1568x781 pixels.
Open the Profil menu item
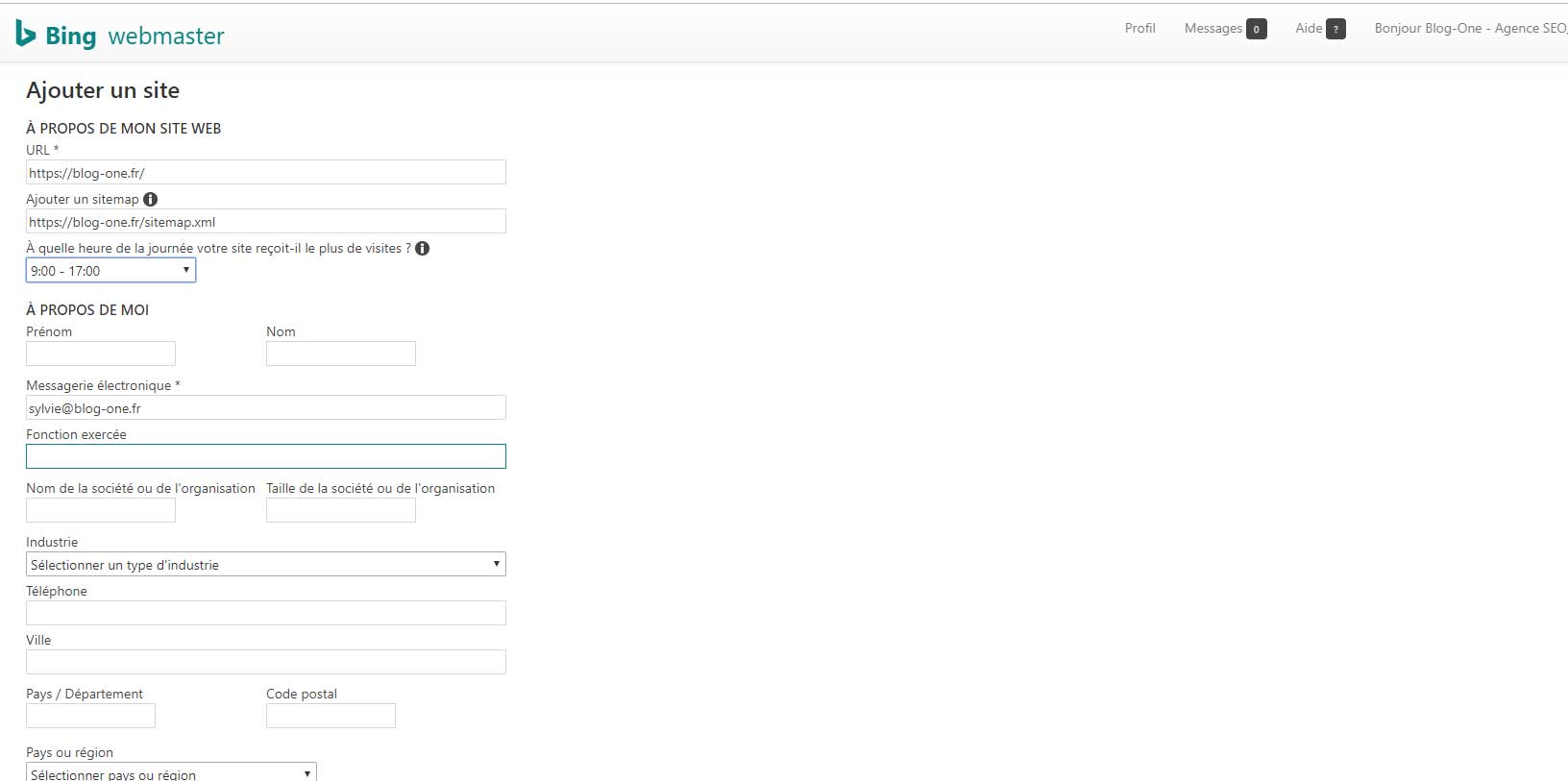point(1139,28)
